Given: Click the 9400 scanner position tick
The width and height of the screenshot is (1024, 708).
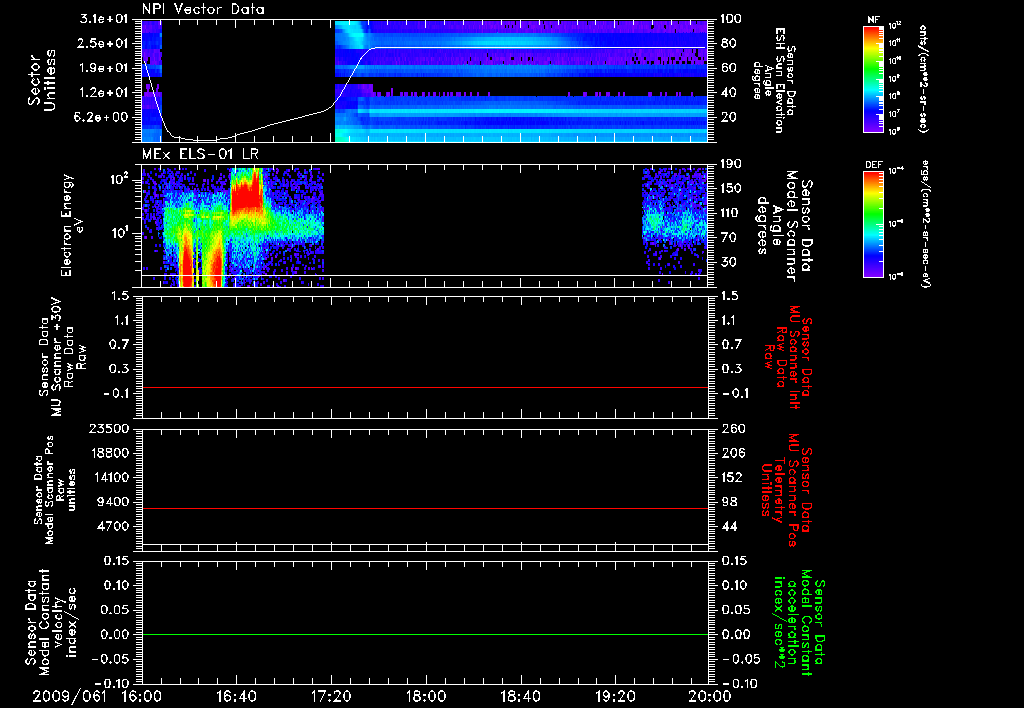Looking at the screenshot, I should (x=114, y=502).
